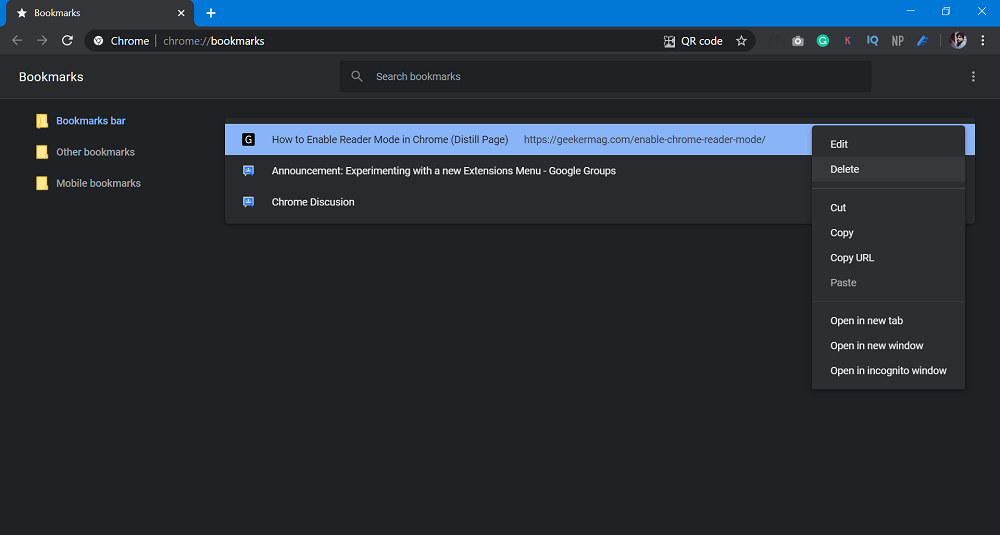Restore down the Chrome window
The width and height of the screenshot is (1000, 535).
pyautogui.click(x=946, y=11)
